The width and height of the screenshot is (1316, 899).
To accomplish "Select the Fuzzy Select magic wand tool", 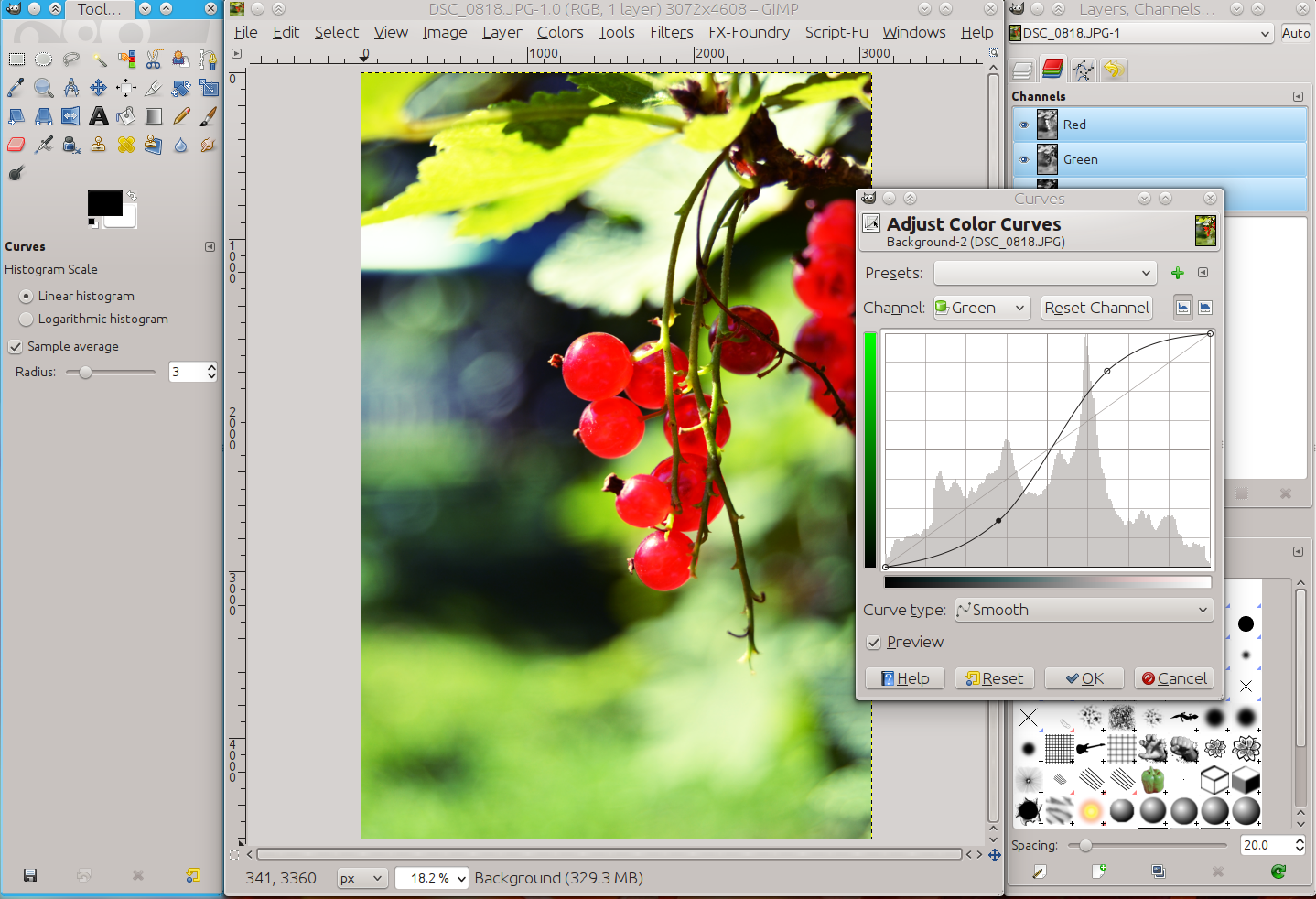I will (x=99, y=60).
